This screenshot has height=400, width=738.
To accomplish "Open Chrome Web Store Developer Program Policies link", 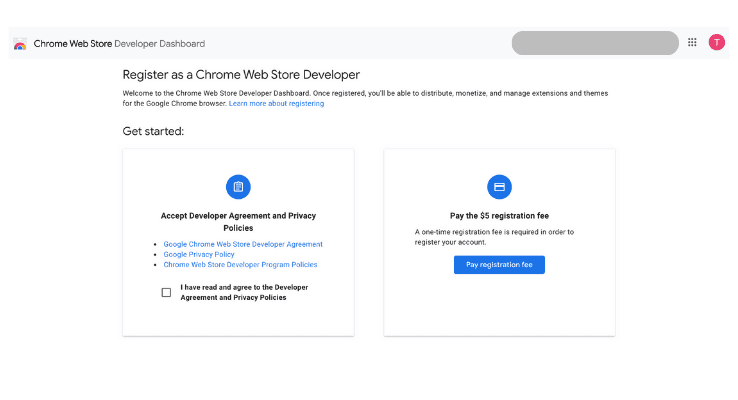I will tap(240, 265).
